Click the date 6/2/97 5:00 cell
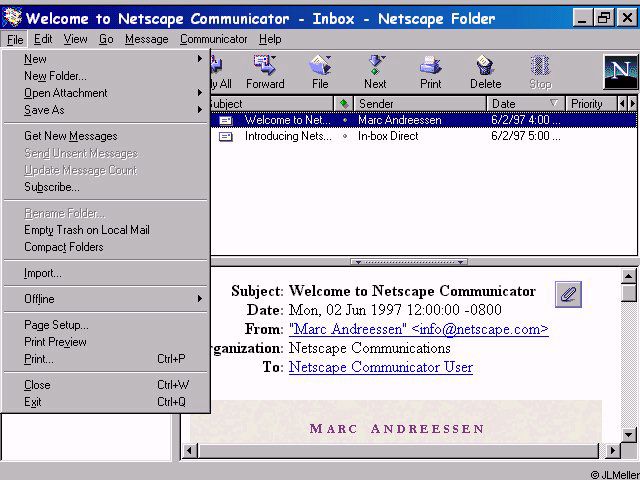The image size is (640, 480). [526, 136]
